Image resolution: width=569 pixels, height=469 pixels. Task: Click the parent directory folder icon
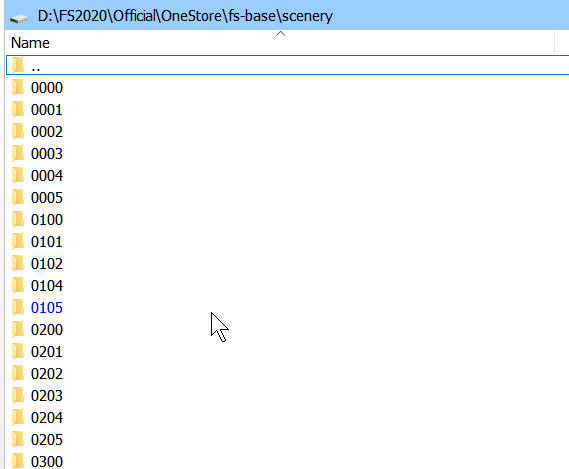18,65
